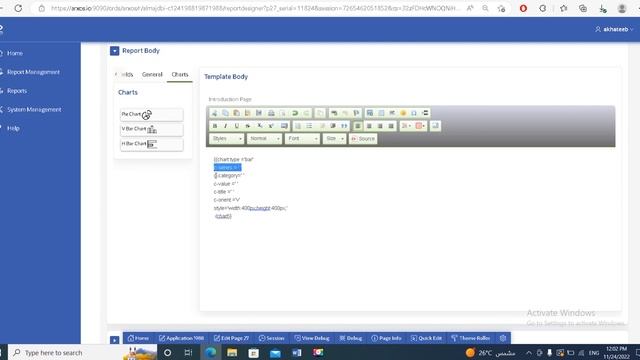640x360 pixels.
Task: Toggle Subscript formatting
Action: (x=259, y=126)
